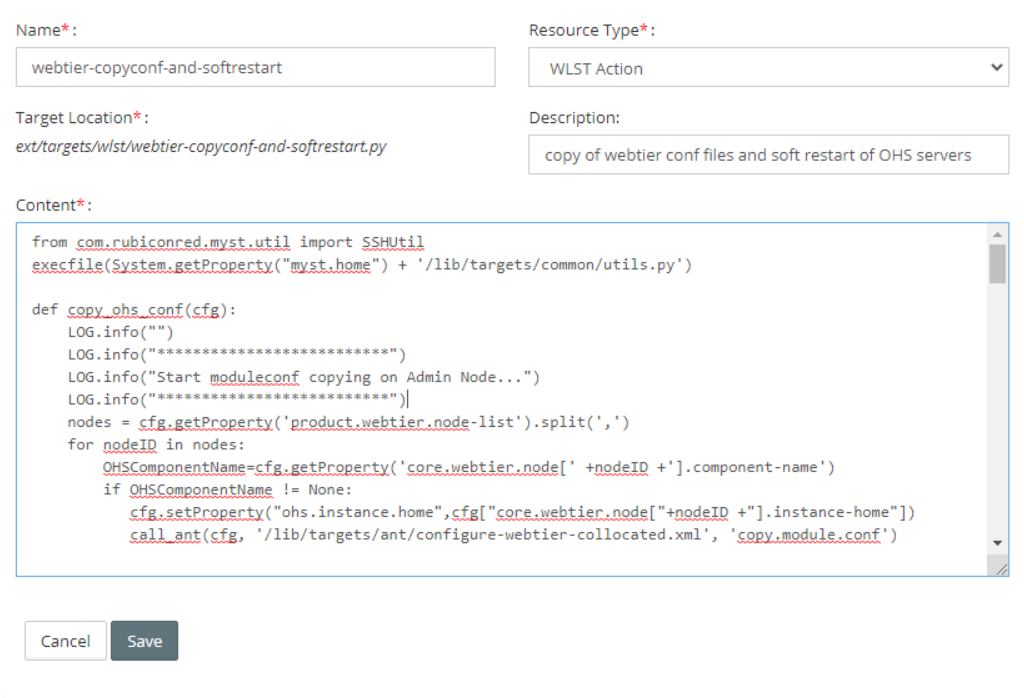
Task: Cancel editing the resource
Action: point(65,641)
